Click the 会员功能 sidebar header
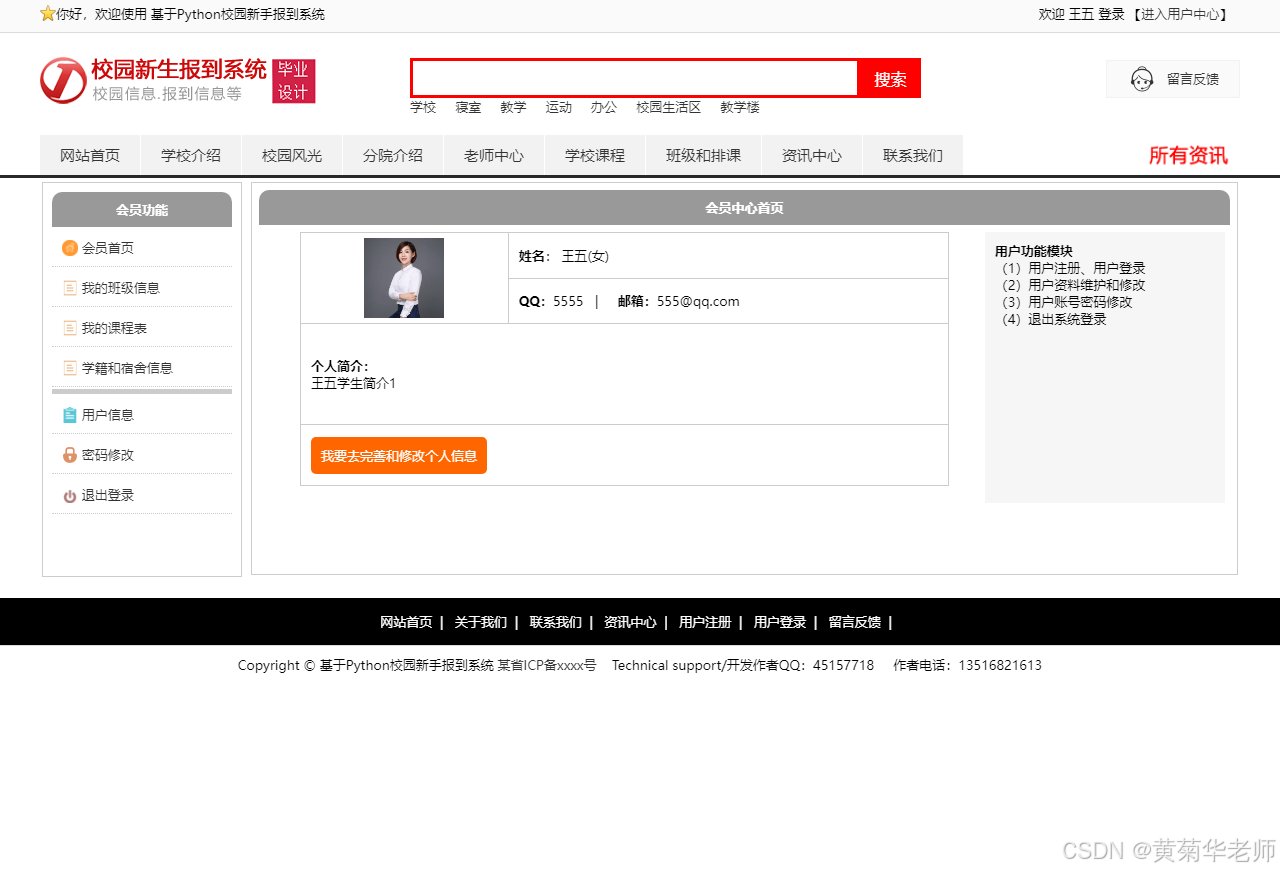 pos(142,210)
